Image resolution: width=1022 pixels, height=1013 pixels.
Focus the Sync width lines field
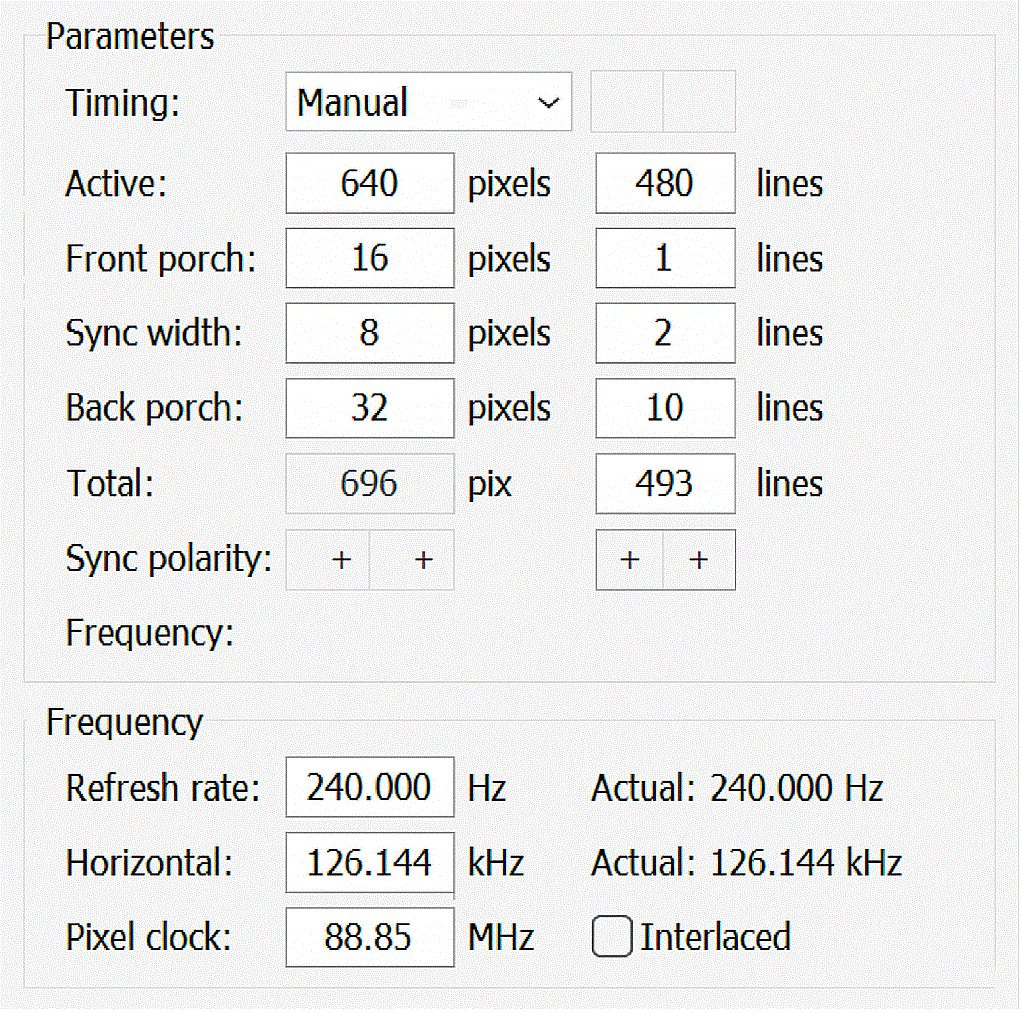(x=665, y=333)
